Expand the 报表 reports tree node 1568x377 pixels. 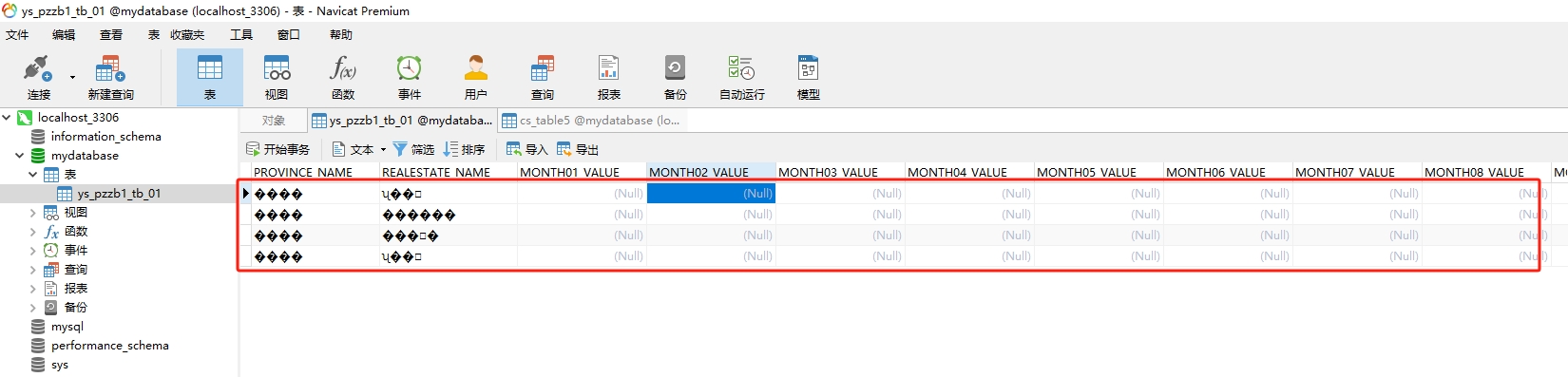click(33, 289)
